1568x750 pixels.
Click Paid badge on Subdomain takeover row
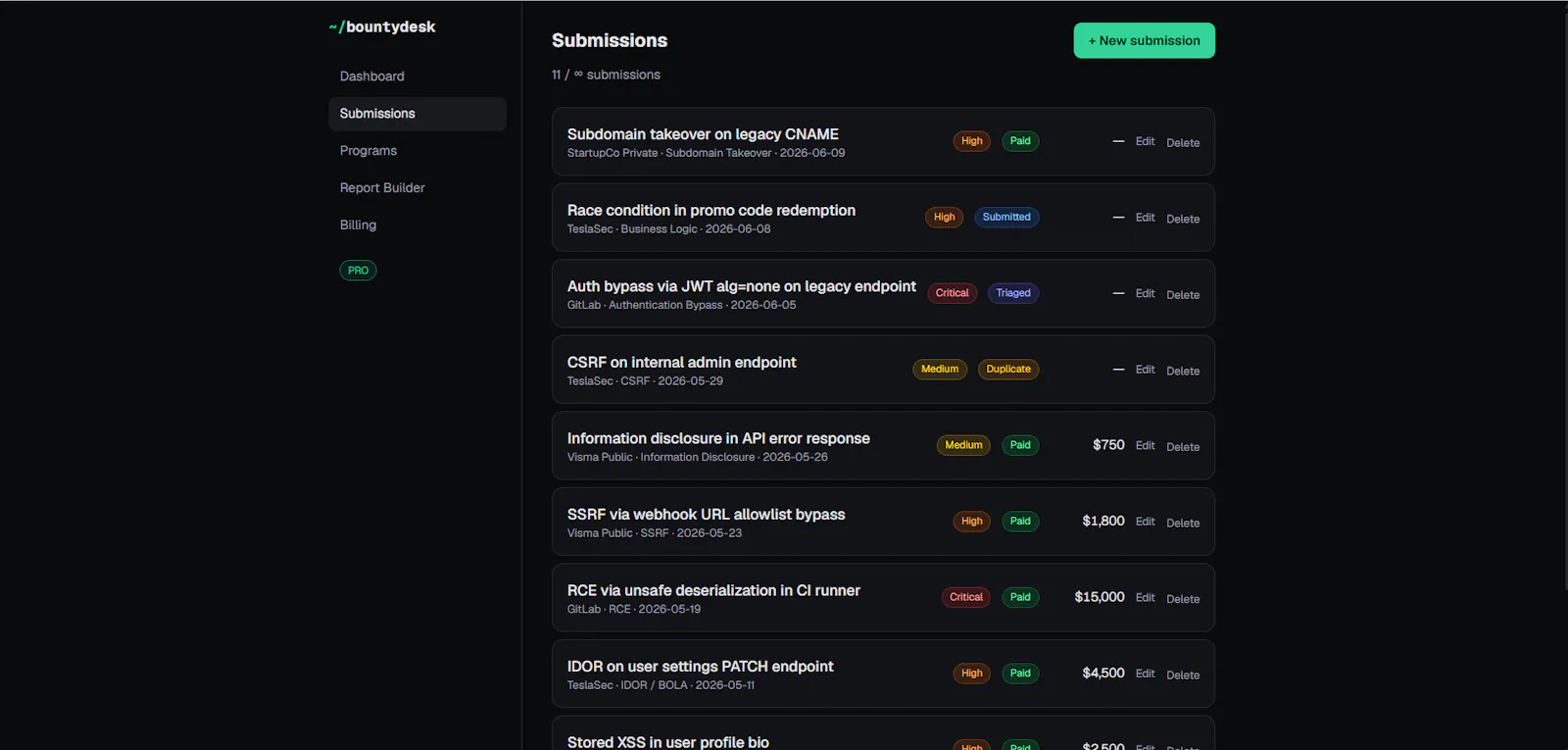coord(1020,141)
